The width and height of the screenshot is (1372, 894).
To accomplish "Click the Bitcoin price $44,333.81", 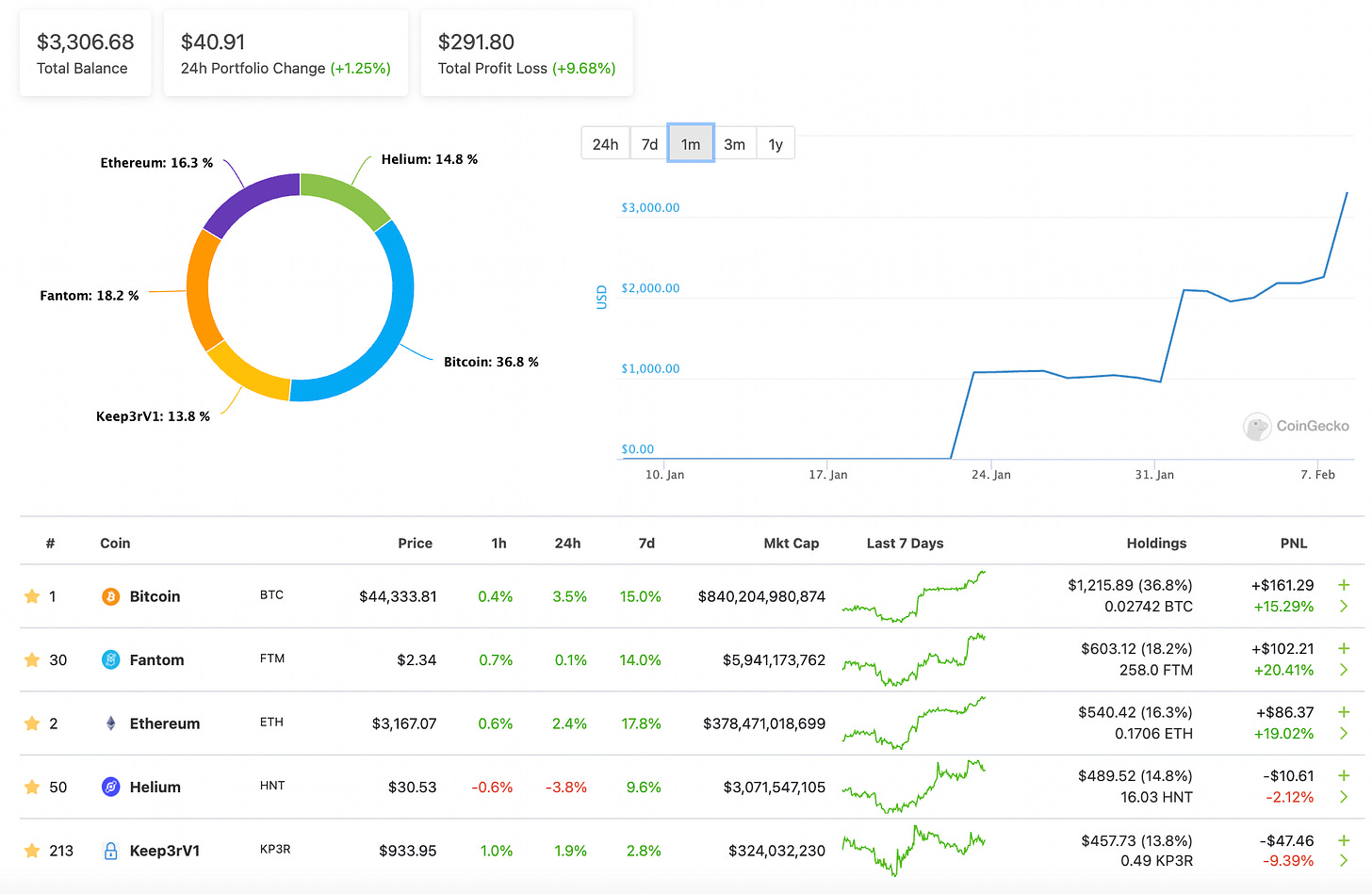I will pyautogui.click(x=398, y=596).
